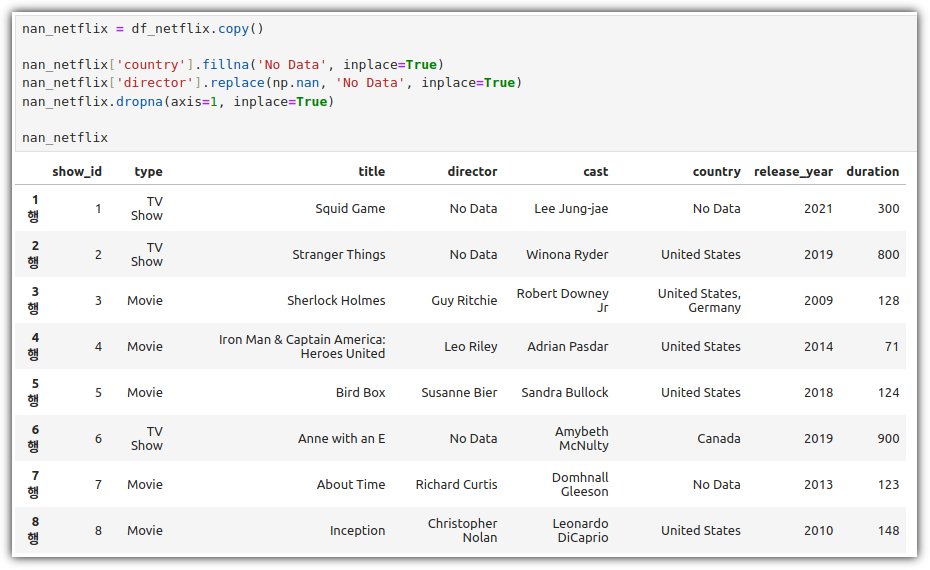Click the director column header
This screenshot has width=930, height=570.
point(472,171)
